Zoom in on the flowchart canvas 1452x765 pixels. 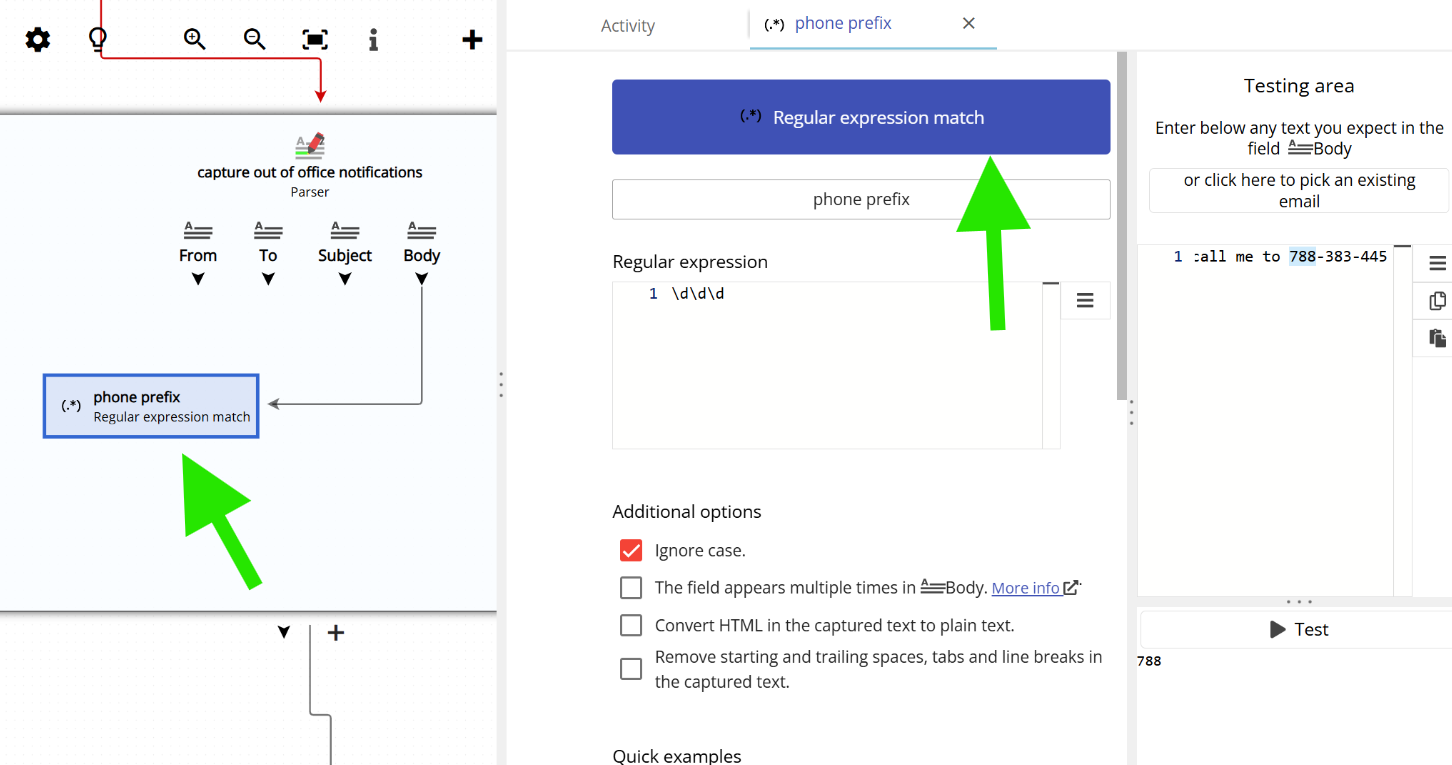click(194, 39)
